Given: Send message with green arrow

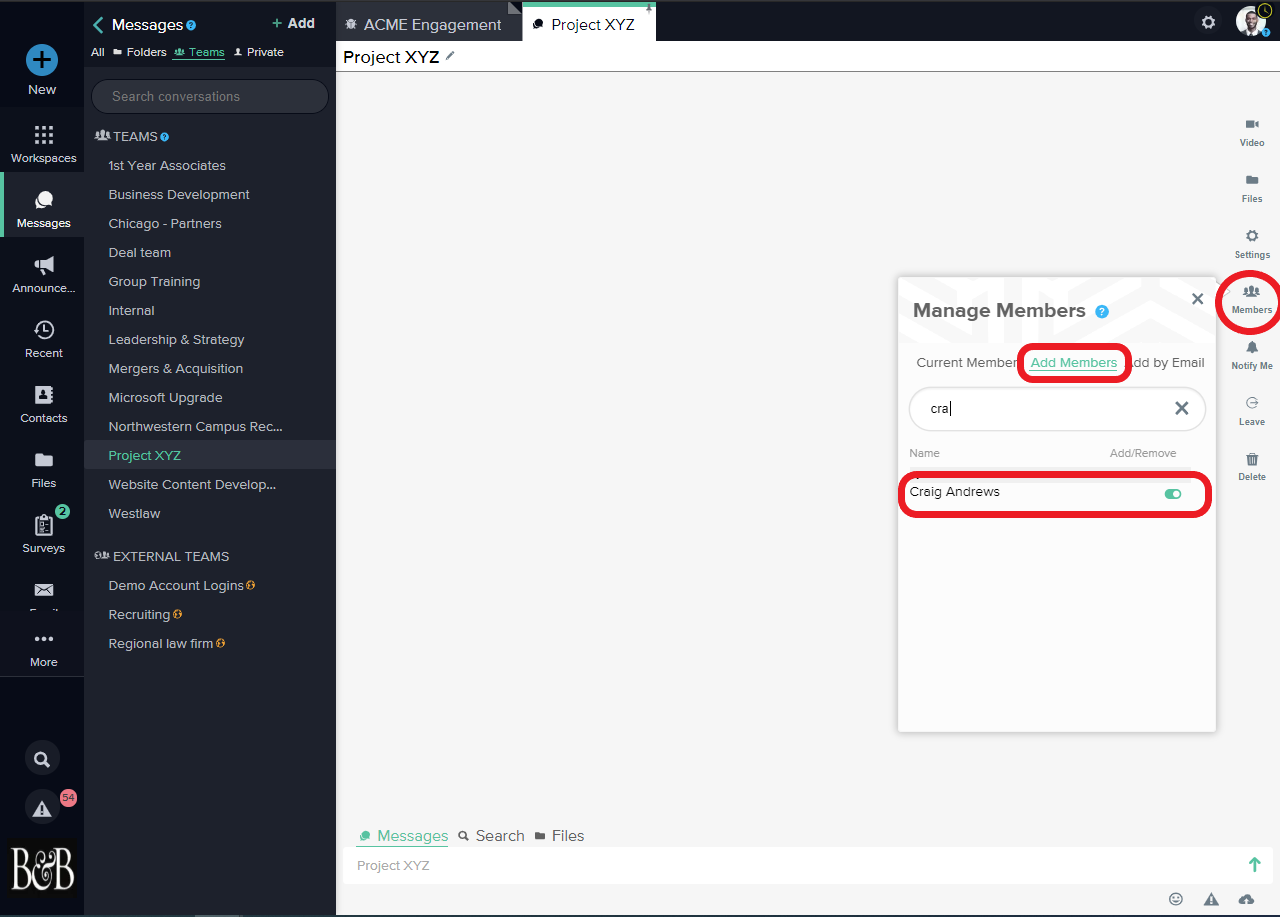Looking at the screenshot, I should [x=1254, y=865].
